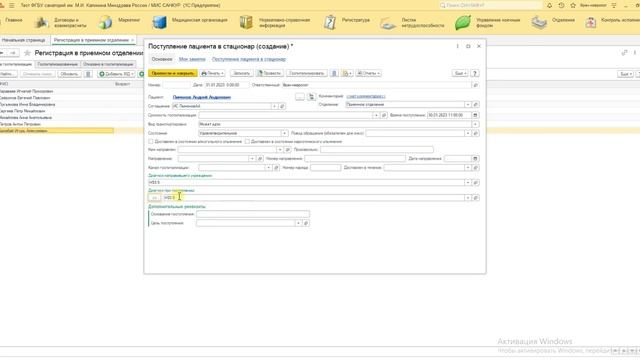The width and height of the screenshot is (640, 360).
Task: Click Обновить button in registration list
Action: [x=69, y=74]
